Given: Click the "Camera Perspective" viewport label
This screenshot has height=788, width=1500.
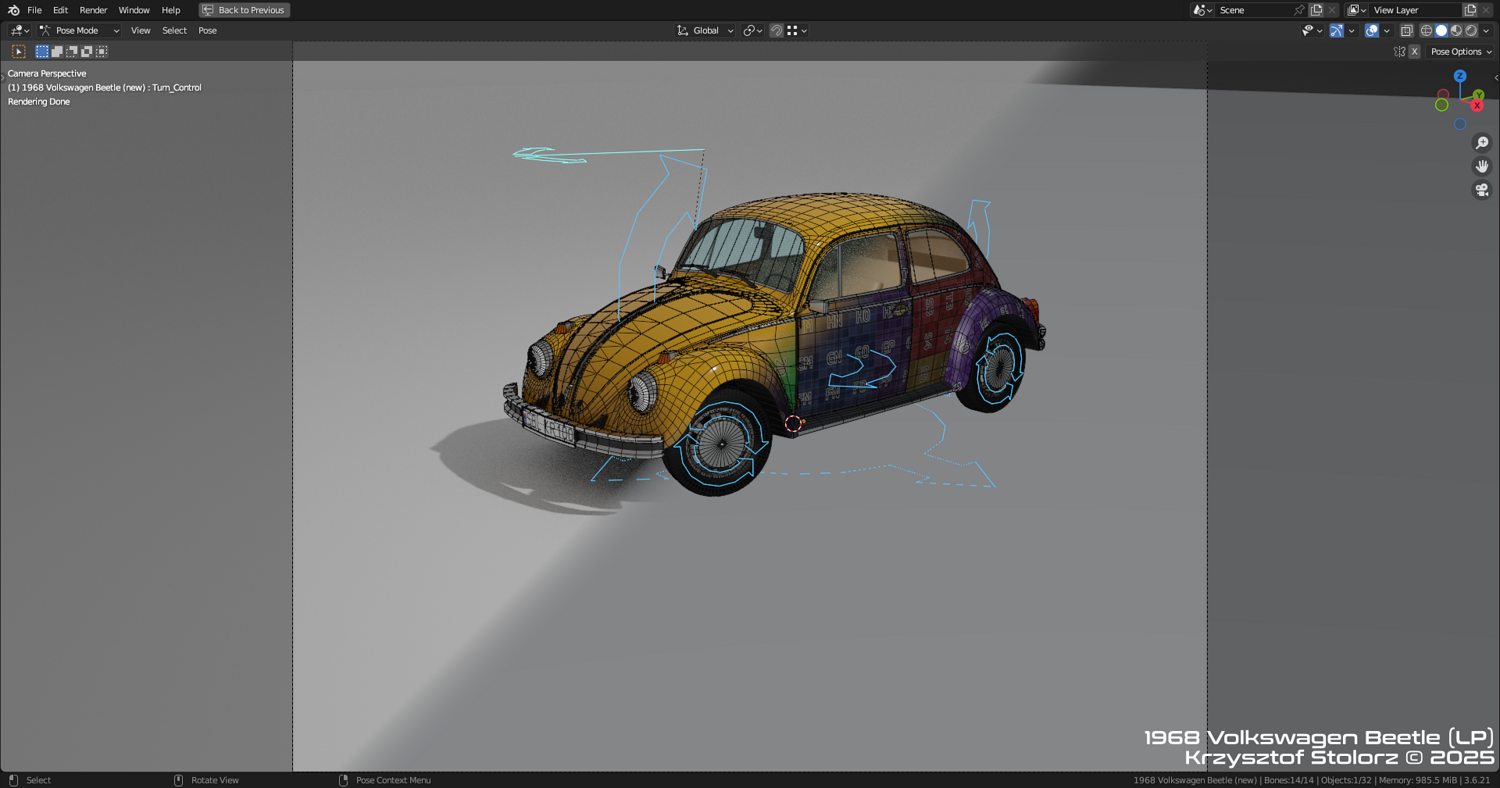Looking at the screenshot, I should tap(47, 74).
